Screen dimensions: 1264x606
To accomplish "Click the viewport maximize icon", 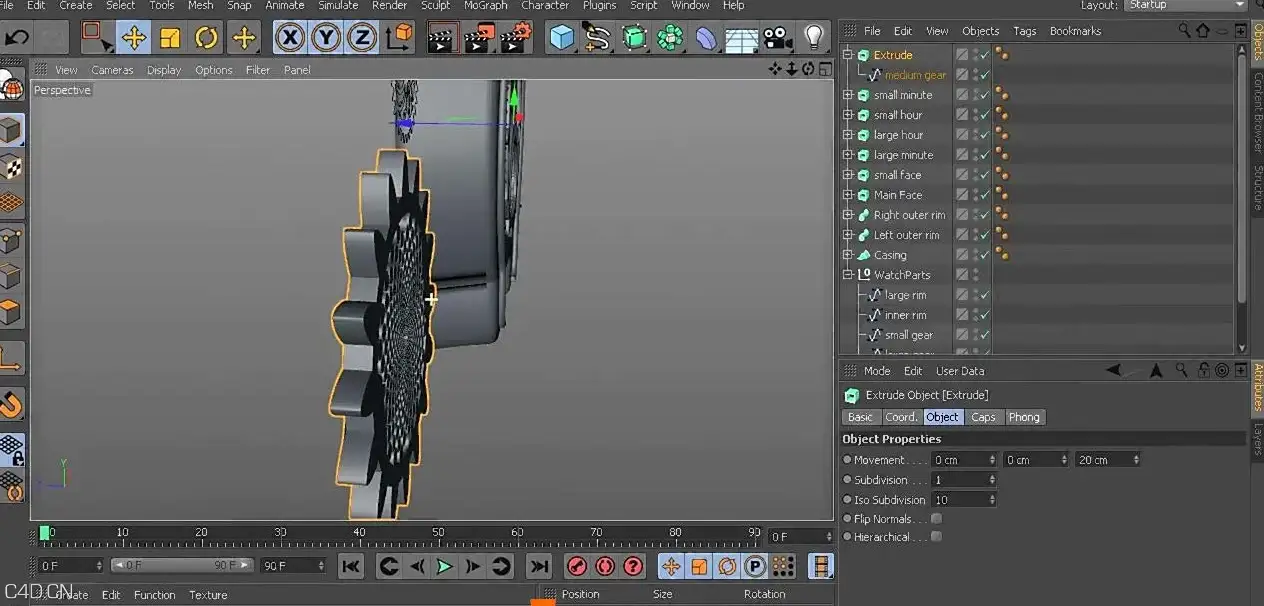I will coord(825,69).
